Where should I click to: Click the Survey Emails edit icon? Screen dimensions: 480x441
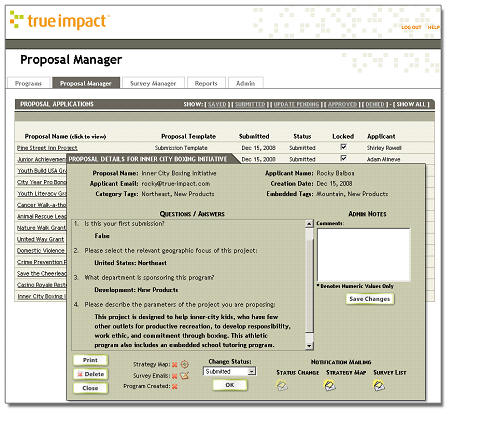click(184, 376)
